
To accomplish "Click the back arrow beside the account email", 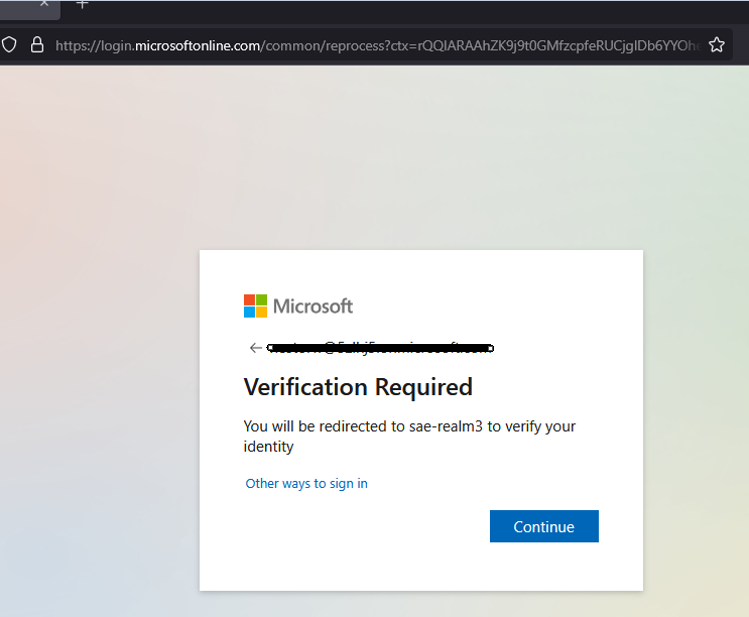I will [255, 348].
